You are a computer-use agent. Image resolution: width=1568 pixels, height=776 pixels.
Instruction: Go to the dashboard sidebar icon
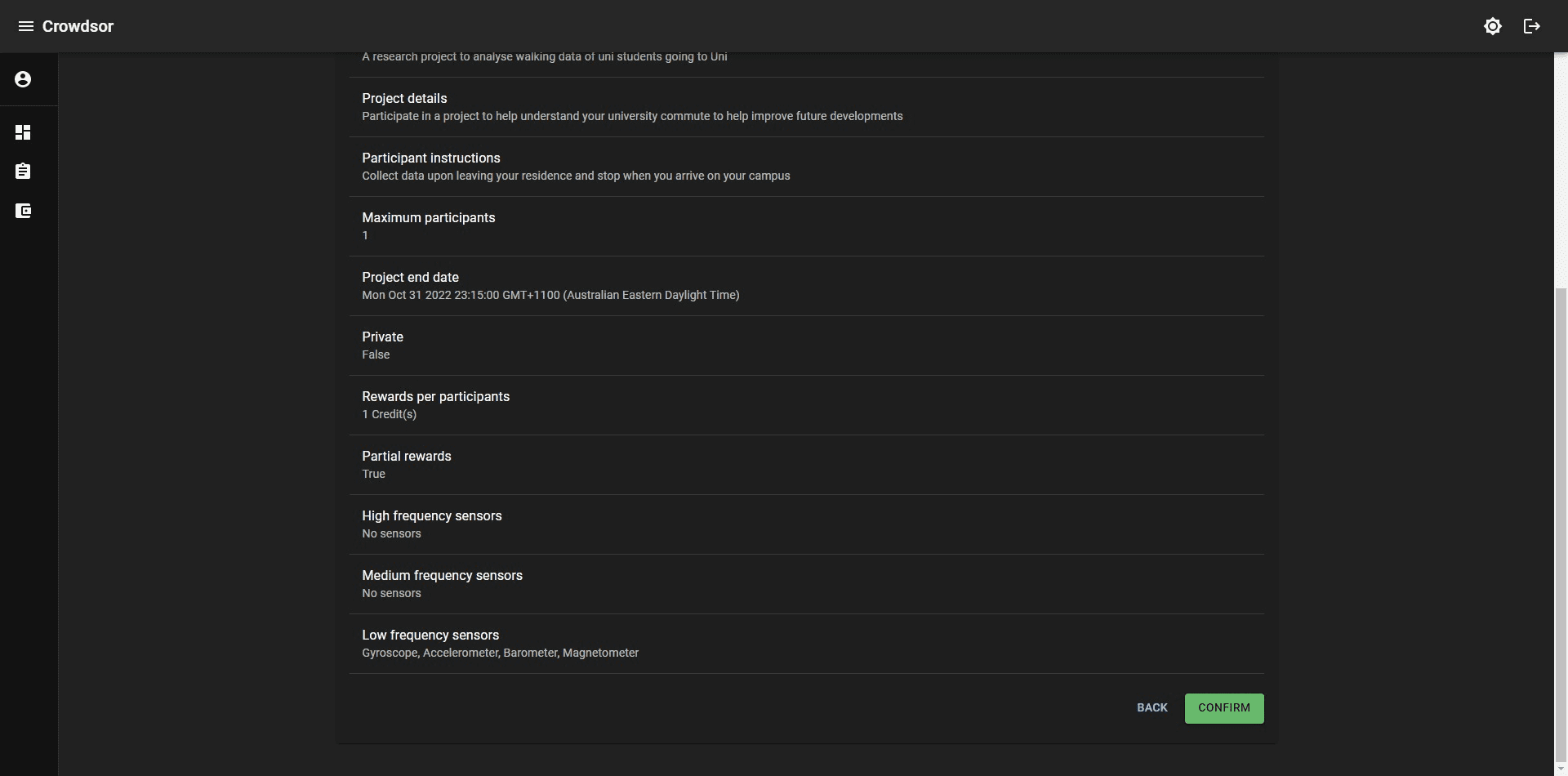click(23, 132)
